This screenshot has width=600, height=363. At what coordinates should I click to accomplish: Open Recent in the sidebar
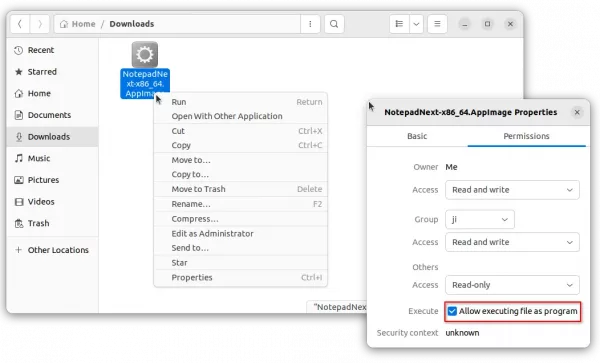pyautogui.click(x=52, y=50)
